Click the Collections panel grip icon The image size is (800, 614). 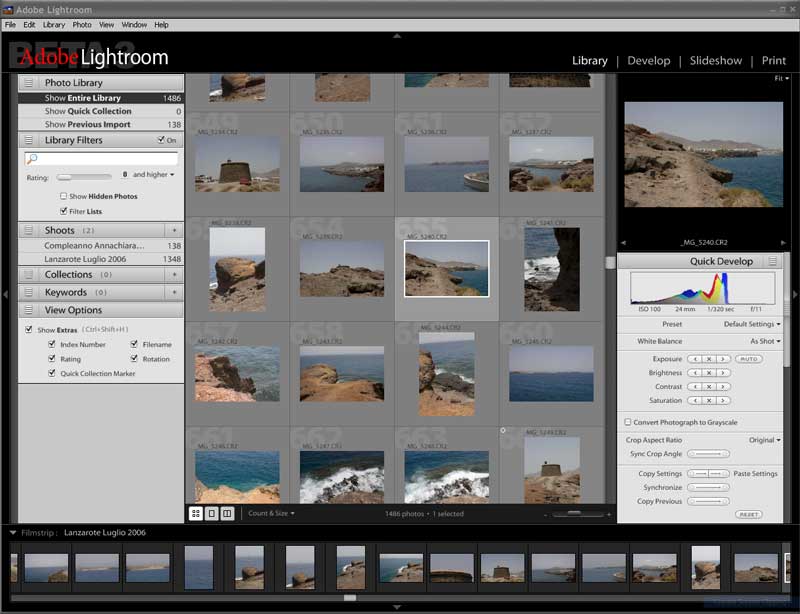[29, 275]
